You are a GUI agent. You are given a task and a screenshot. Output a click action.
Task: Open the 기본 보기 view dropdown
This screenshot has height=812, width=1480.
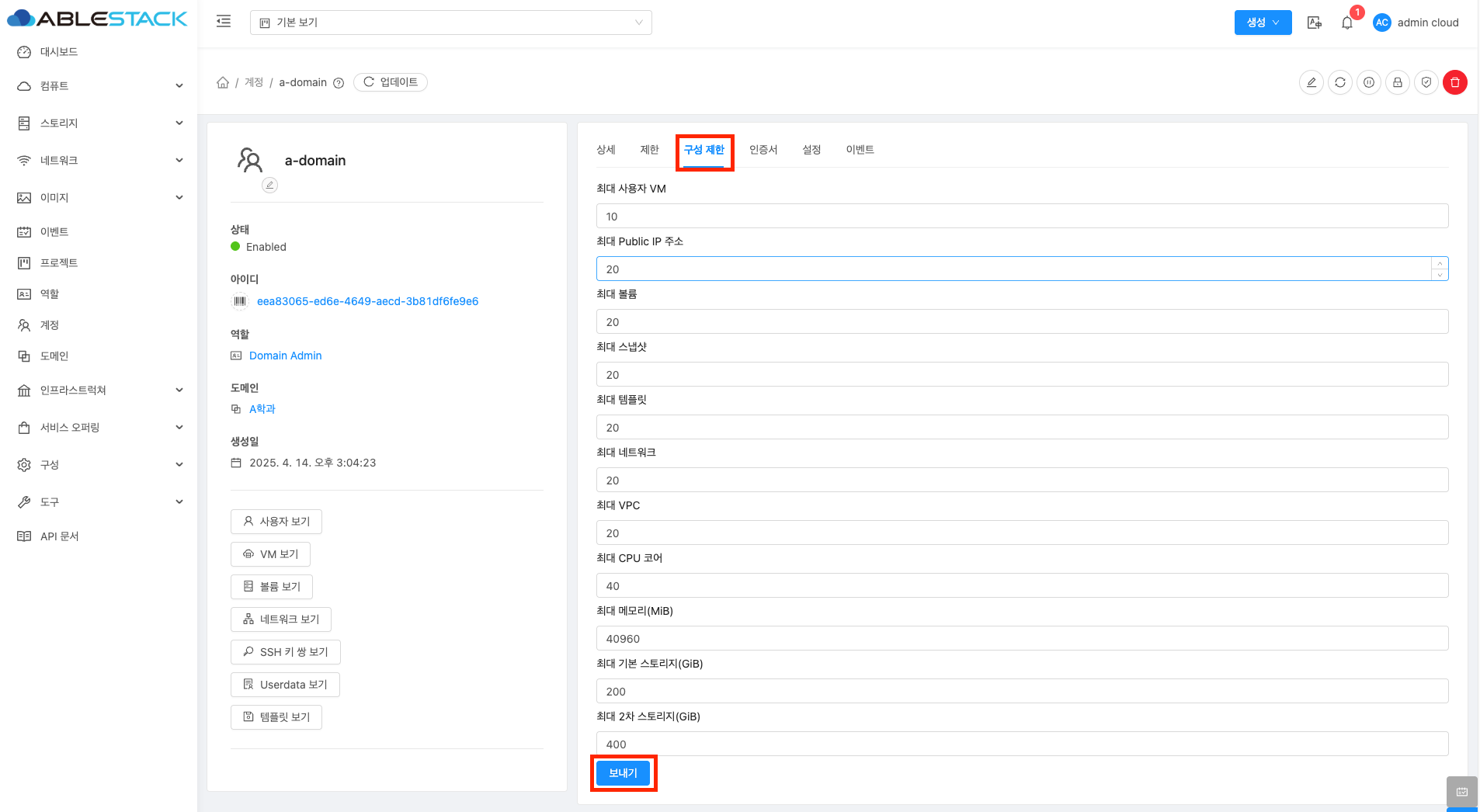450,23
